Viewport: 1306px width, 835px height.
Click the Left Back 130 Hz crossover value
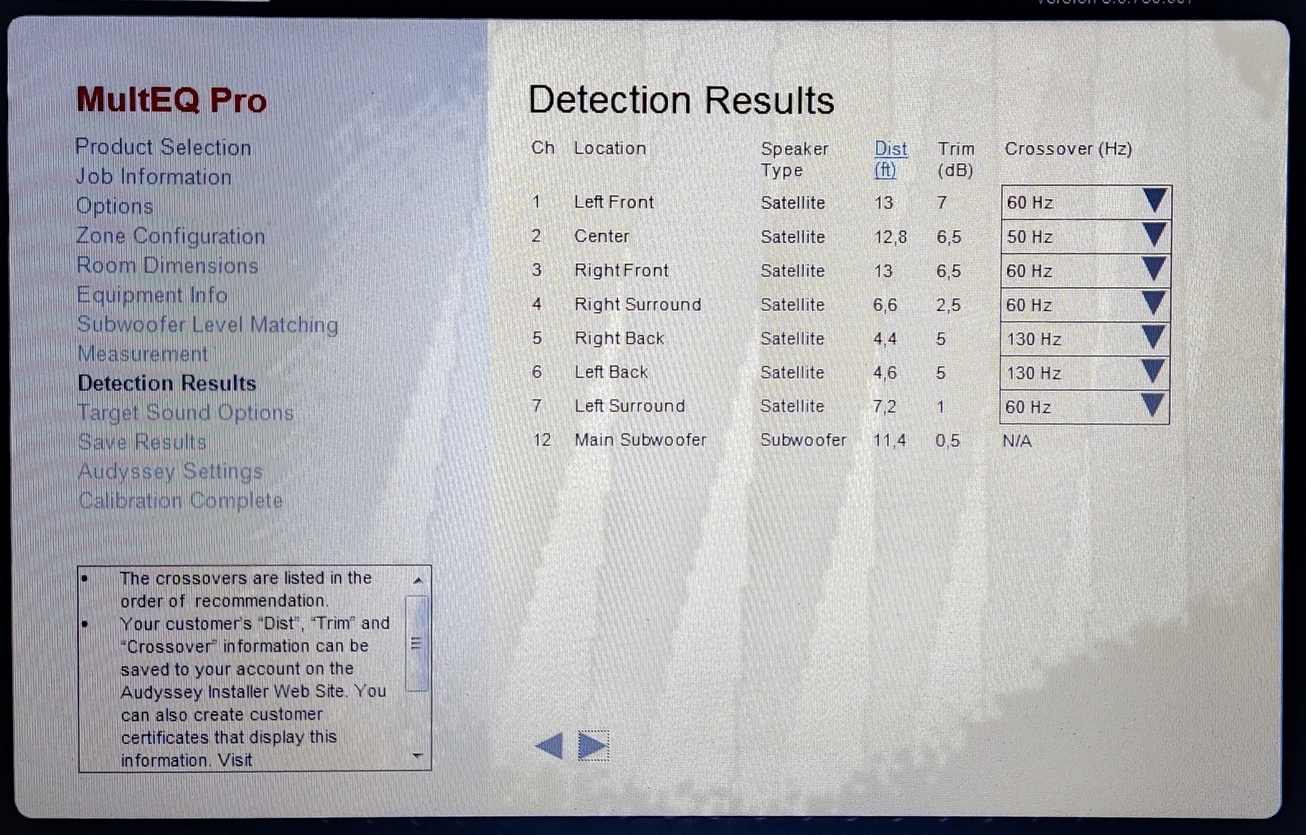click(x=1034, y=373)
